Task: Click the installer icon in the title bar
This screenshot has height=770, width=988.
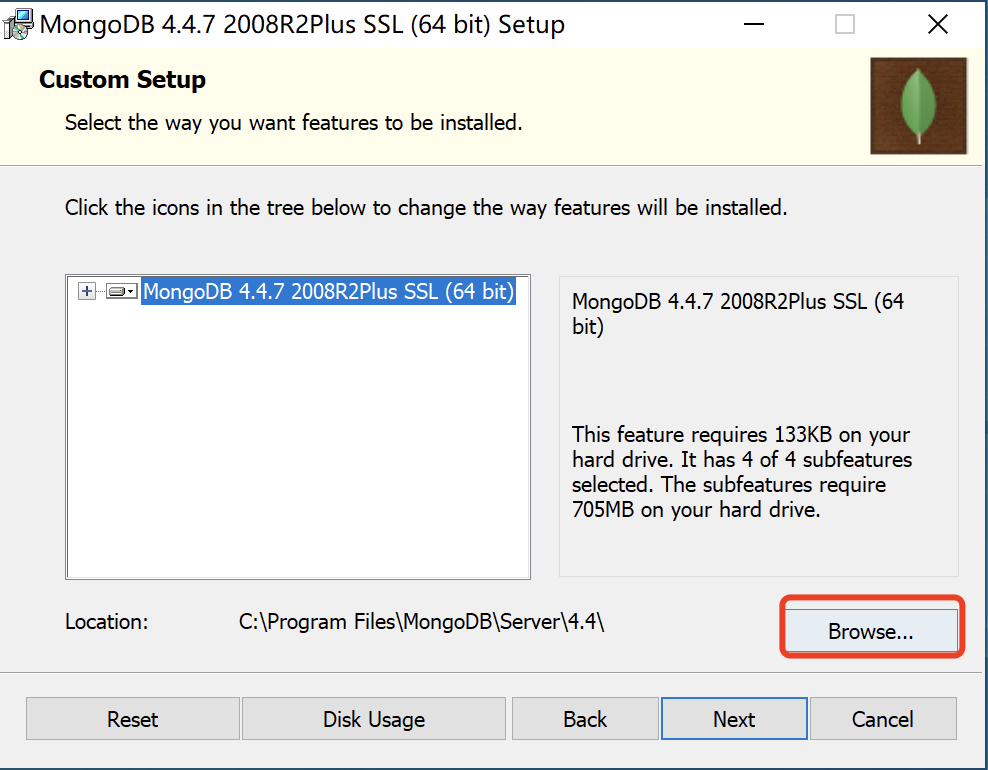Action: (x=18, y=25)
